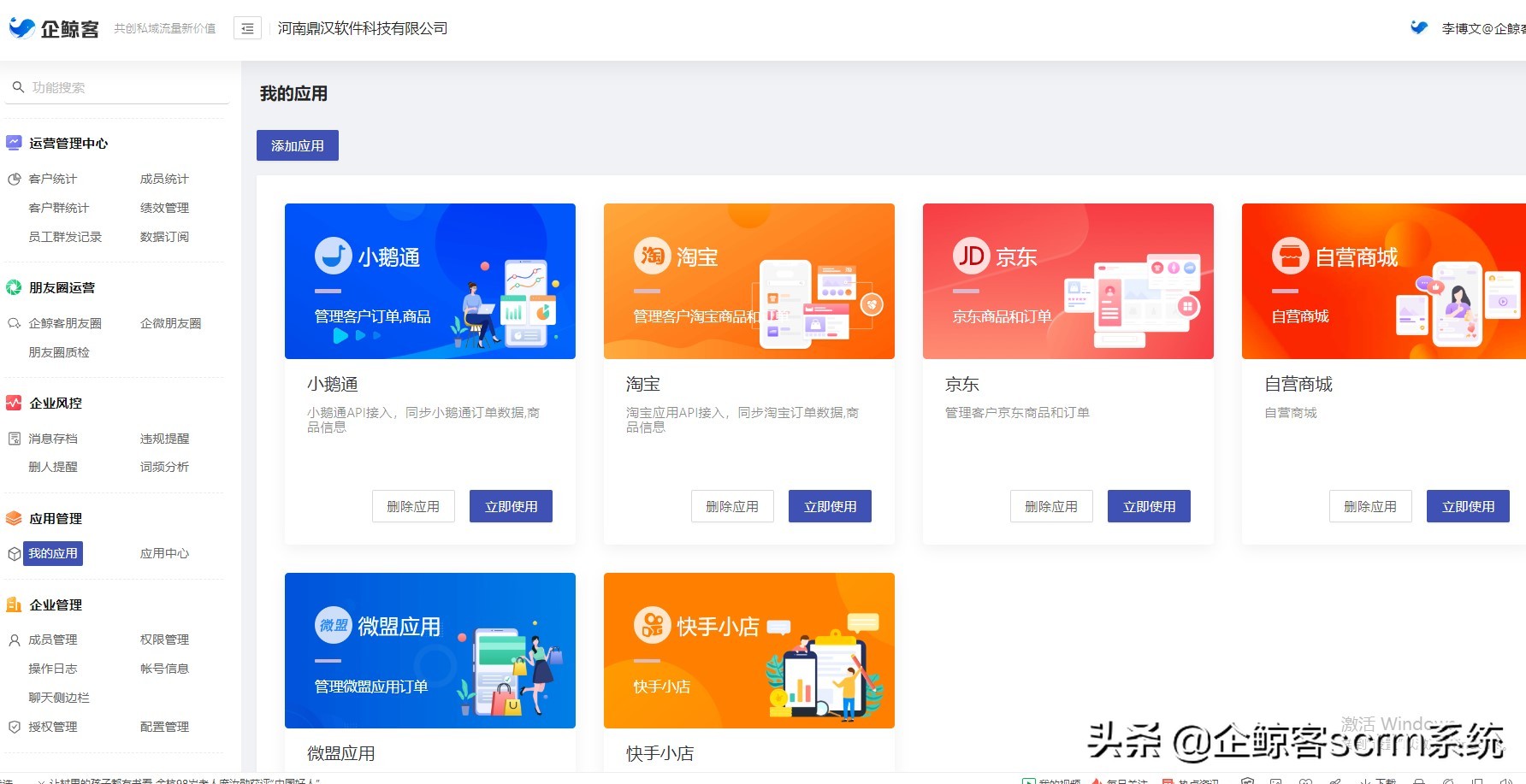The width and height of the screenshot is (1526, 784).
Task: Click the 成员管理 person icon
Action: click(x=14, y=640)
